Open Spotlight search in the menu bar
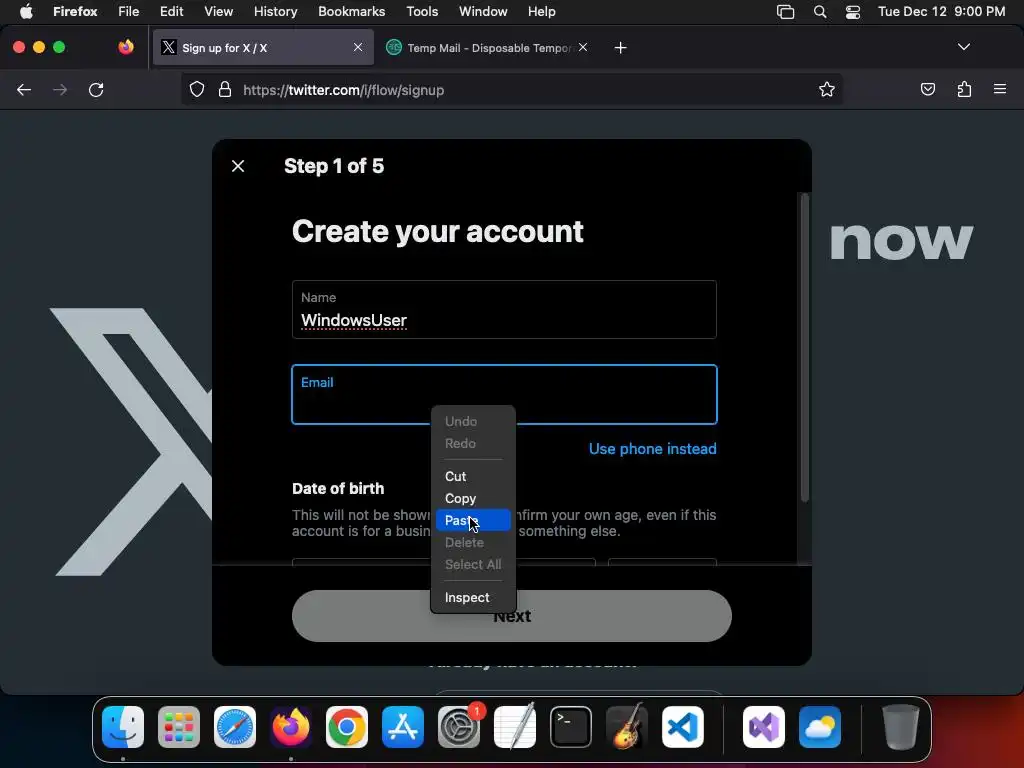Screen dimensions: 1024x768 coord(820,12)
